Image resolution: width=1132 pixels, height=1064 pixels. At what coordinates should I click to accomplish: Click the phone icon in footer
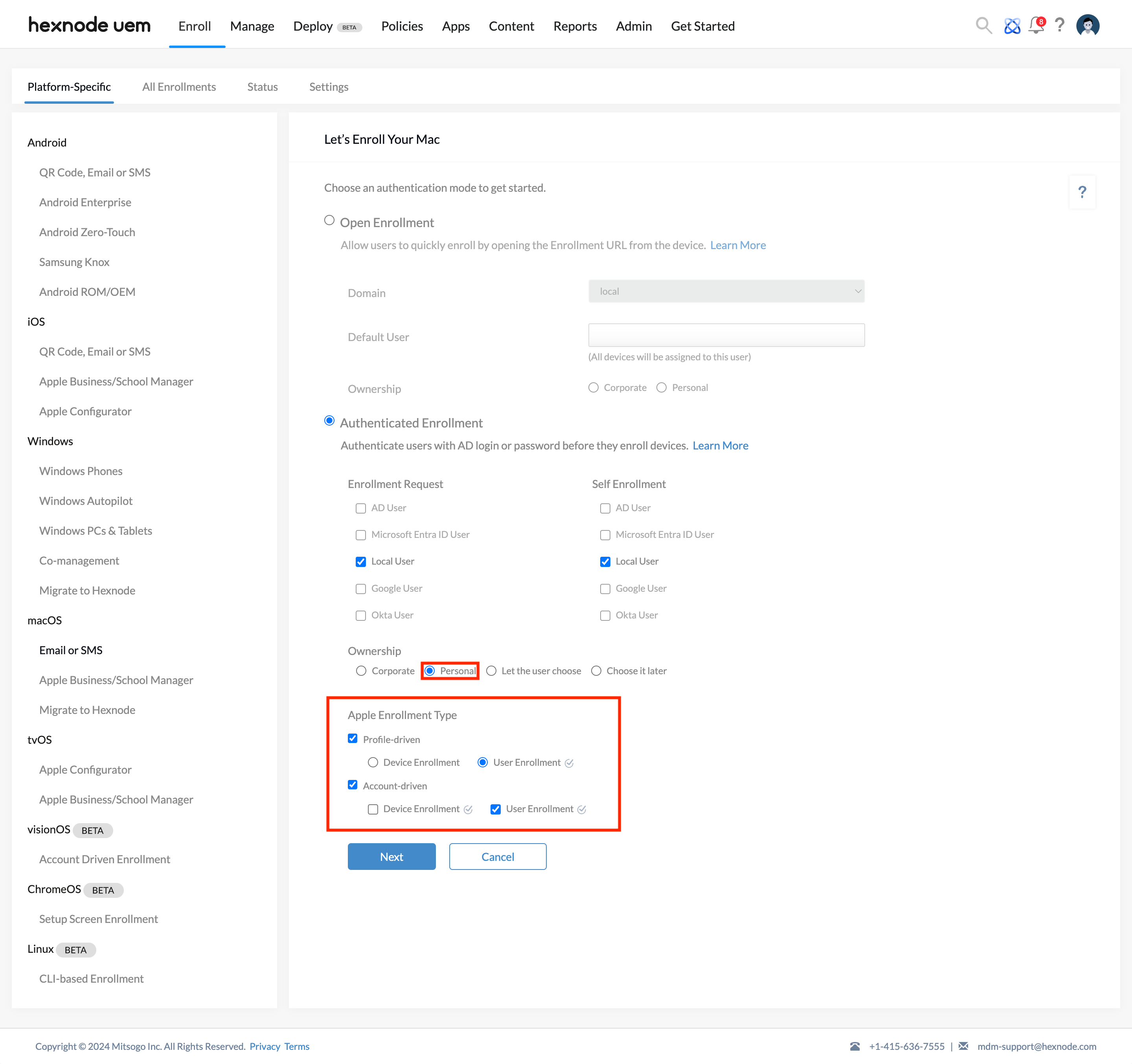(x=855, y=1046)
